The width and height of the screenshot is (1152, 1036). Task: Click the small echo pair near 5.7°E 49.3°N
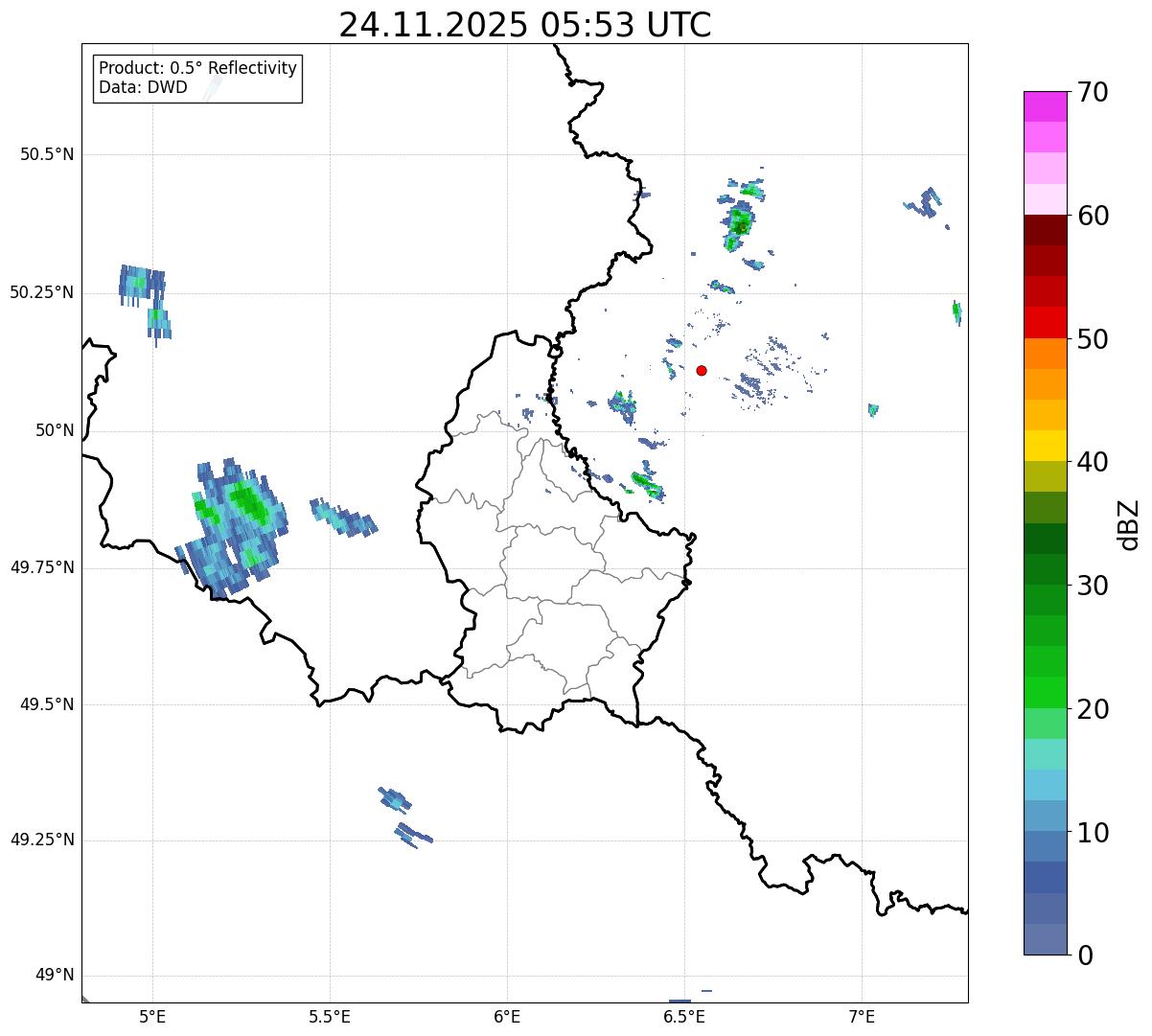pyautogui.click(x=404, y=817)
